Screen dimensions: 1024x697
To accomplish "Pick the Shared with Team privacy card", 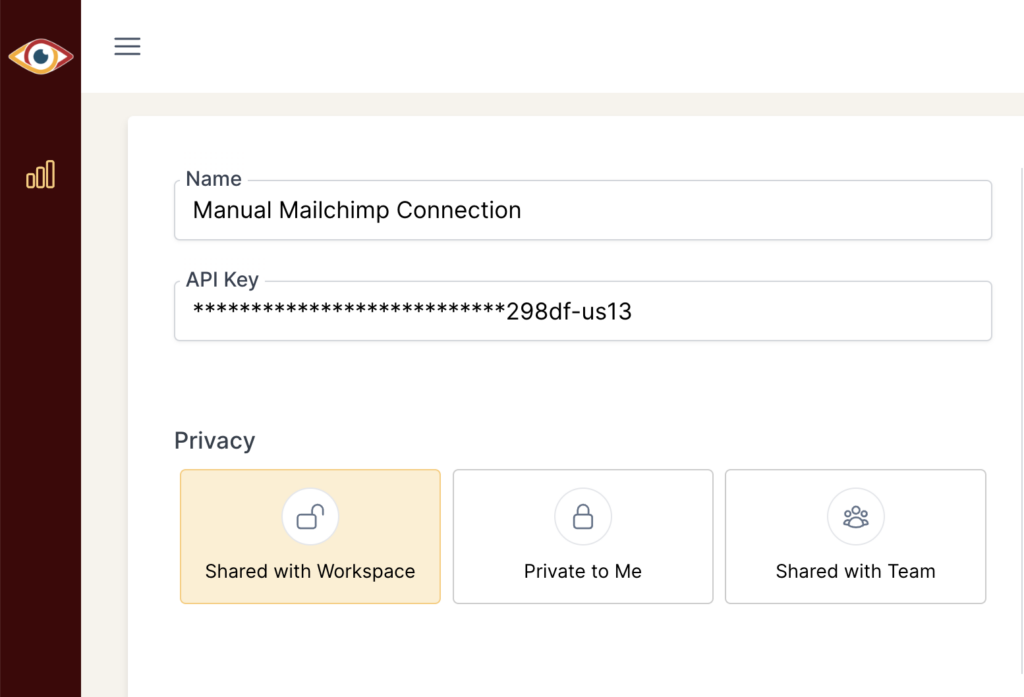I will 855,537.
